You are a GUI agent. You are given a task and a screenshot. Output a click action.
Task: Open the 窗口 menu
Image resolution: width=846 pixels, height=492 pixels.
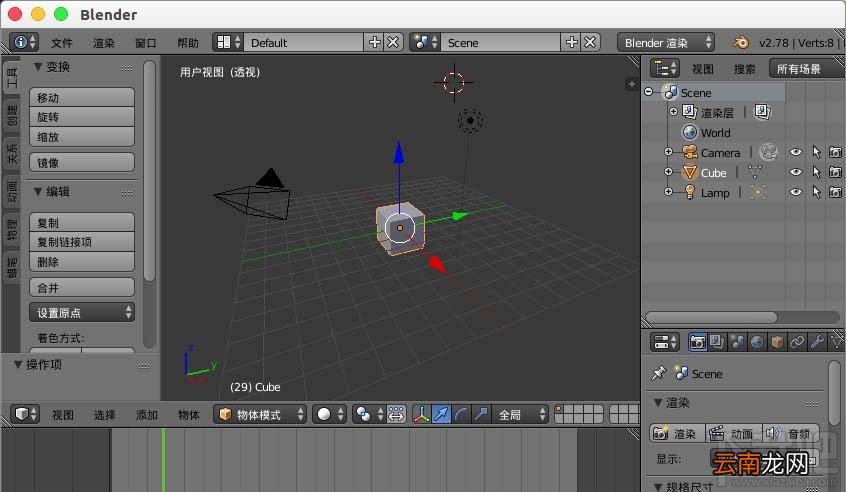tap(146, 43)
